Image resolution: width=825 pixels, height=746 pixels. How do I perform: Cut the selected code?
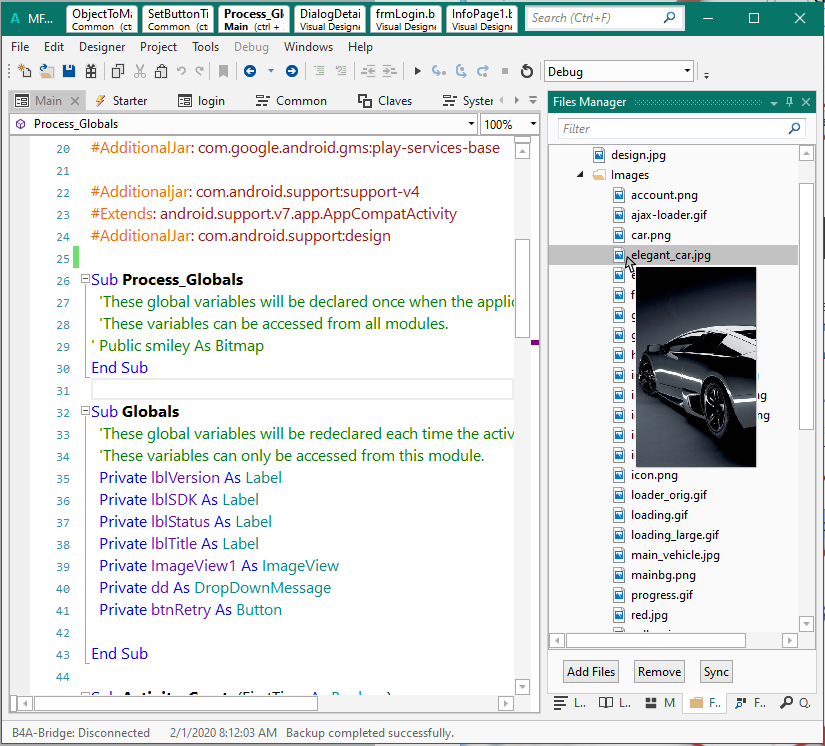pos(140,71)
